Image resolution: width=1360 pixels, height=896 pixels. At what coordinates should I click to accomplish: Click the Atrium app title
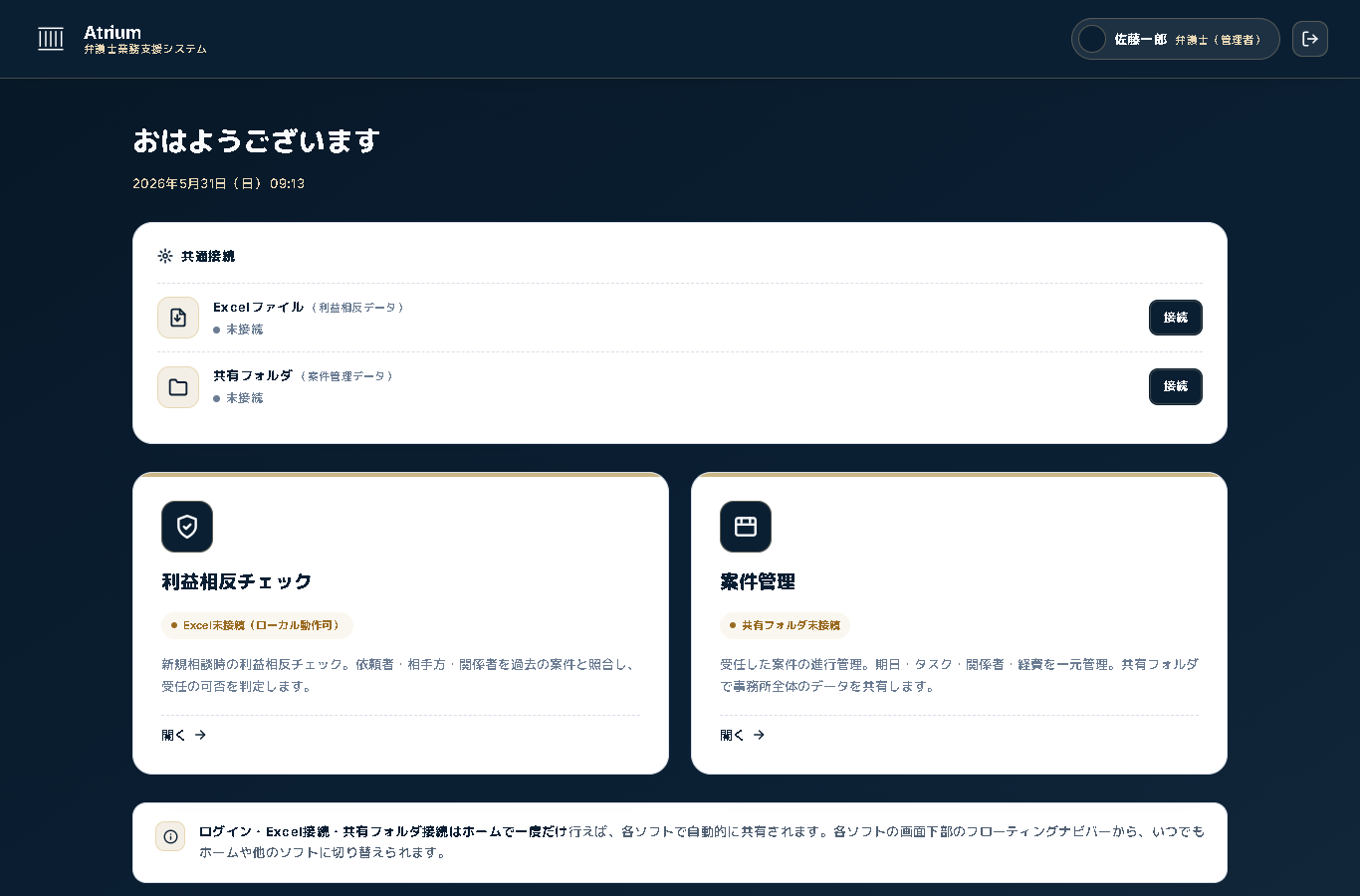point(113,32)
